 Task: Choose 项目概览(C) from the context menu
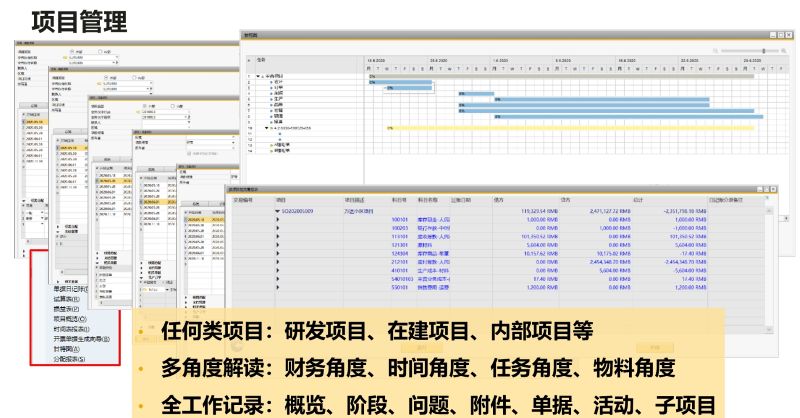[x=70, y=318]
